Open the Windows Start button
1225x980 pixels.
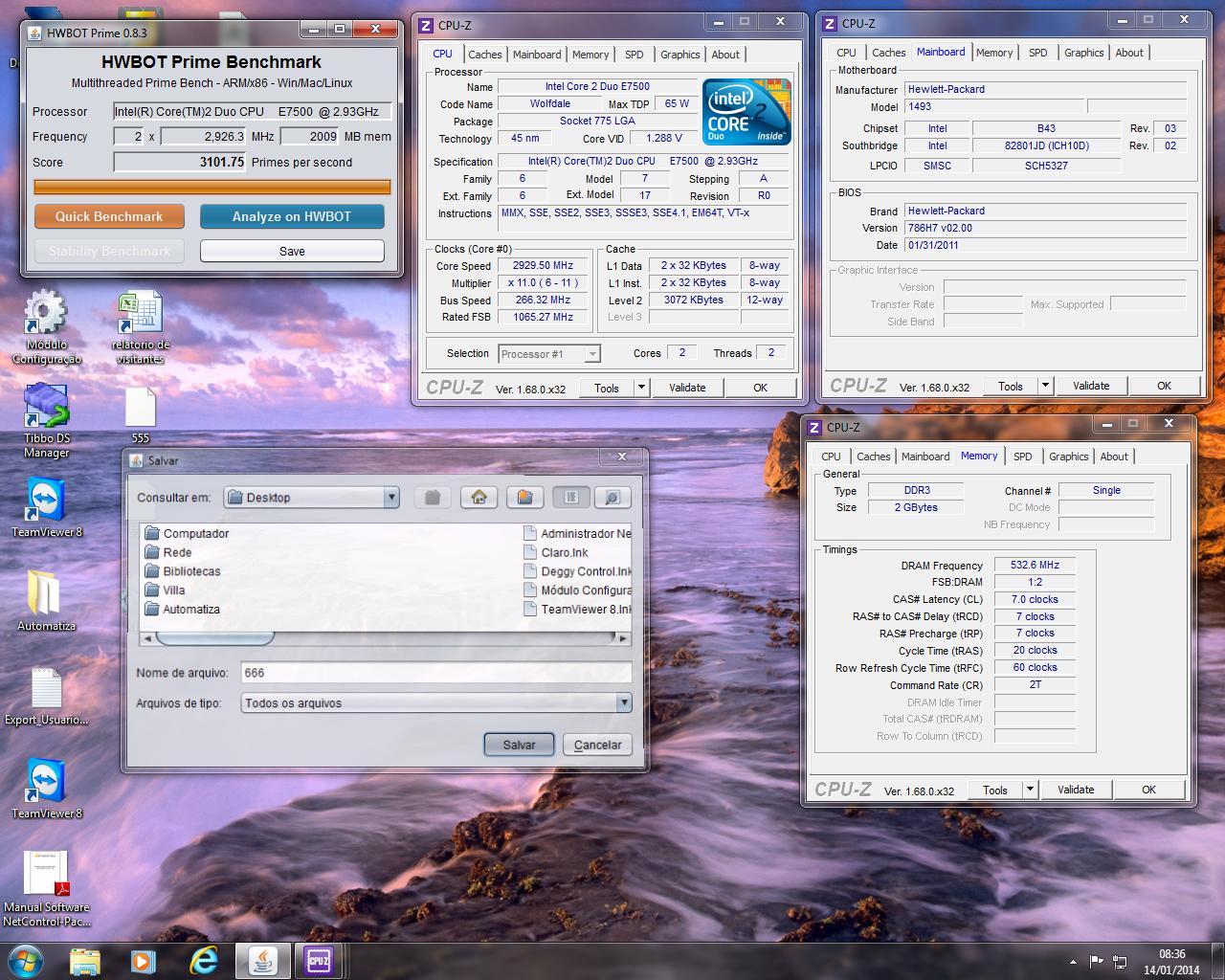point(26,960)
